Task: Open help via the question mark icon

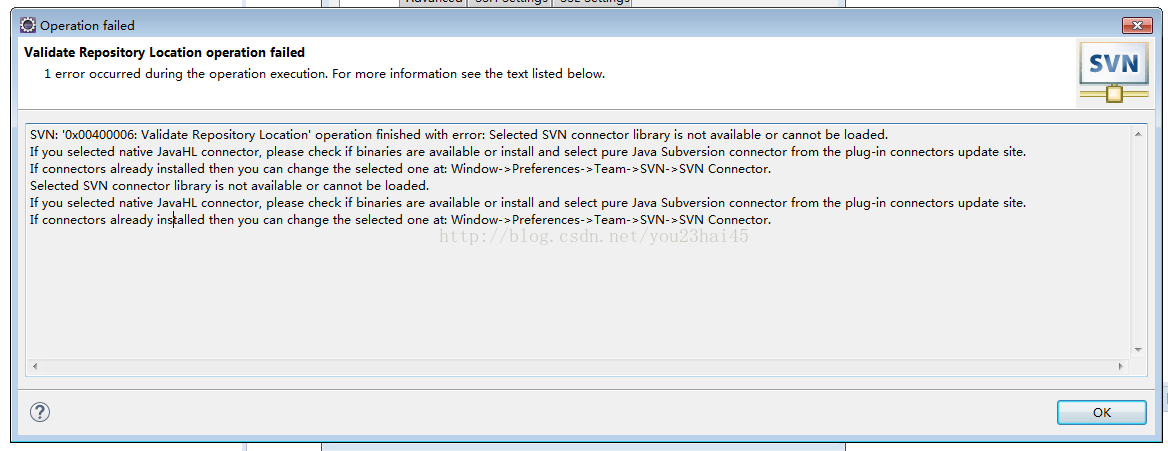Action: (40, 412)
